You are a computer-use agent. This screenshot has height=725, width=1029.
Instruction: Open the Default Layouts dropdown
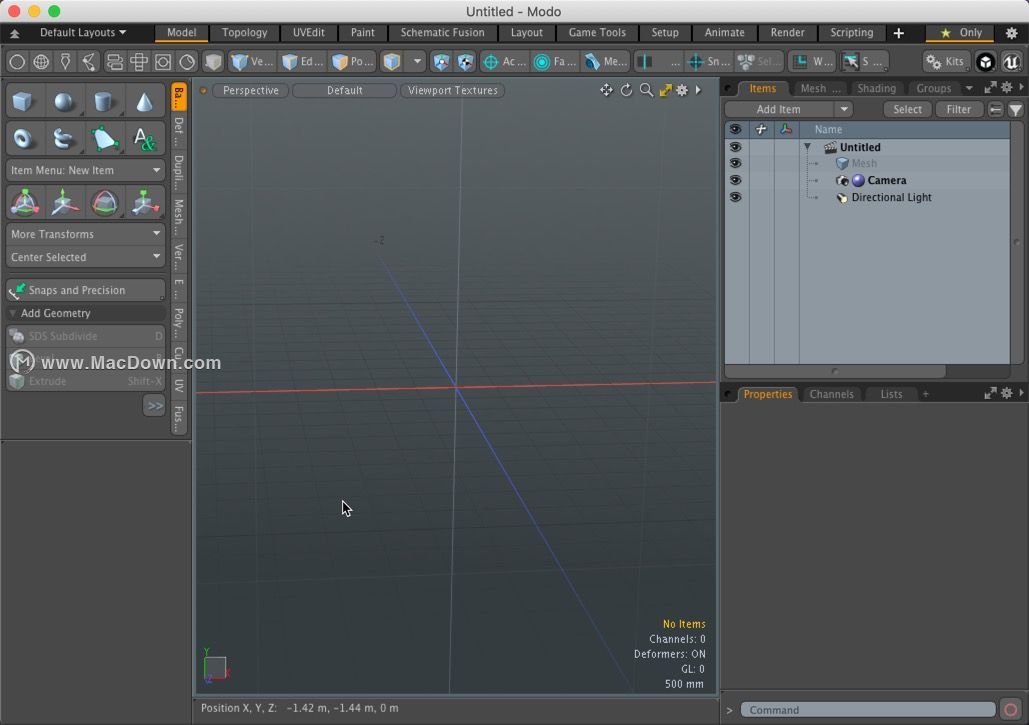[83, 33]
